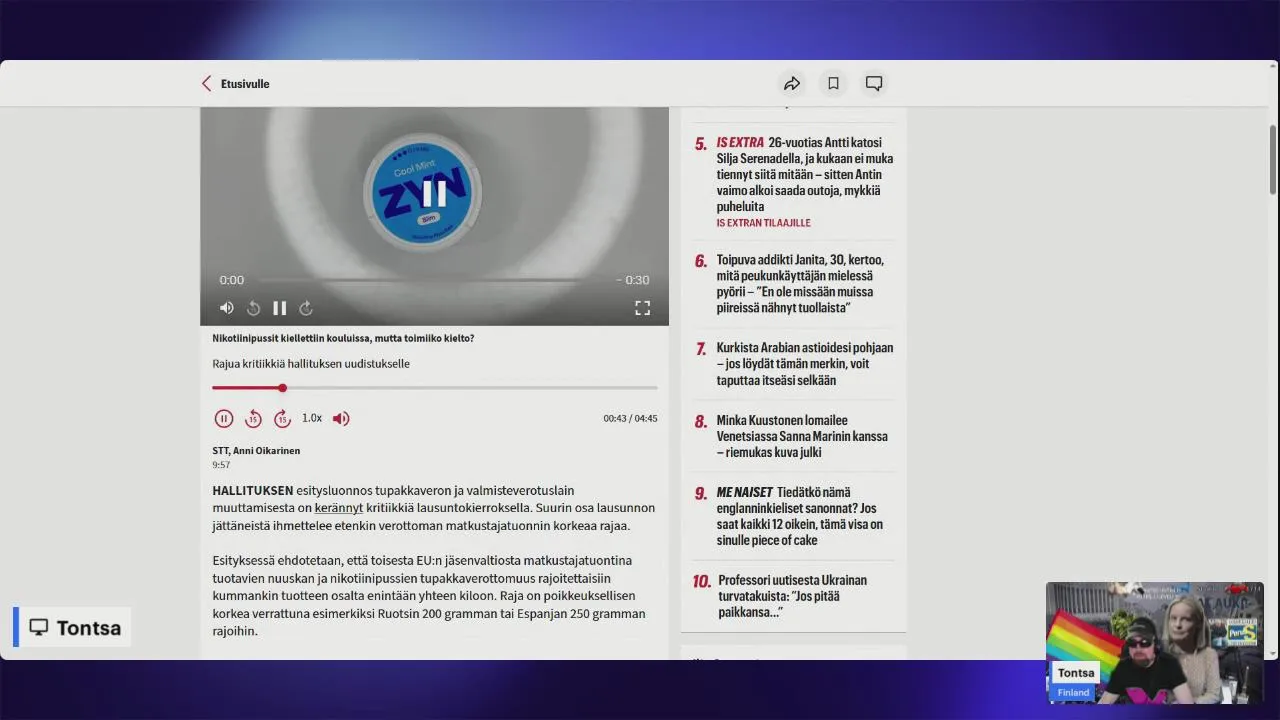Click IS EXTRAN TILAAJILLE label
This screenshot has height=720, width=1280.
pos(764,223)
